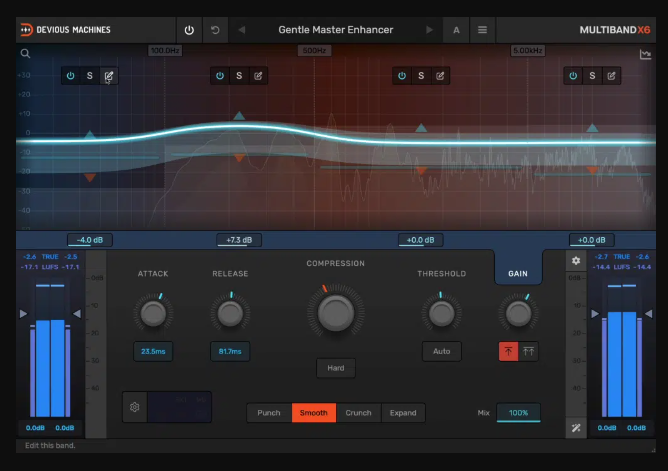Click the 81.7ms release value field
This screenshot has width=668, height=471.
(230, 351)
